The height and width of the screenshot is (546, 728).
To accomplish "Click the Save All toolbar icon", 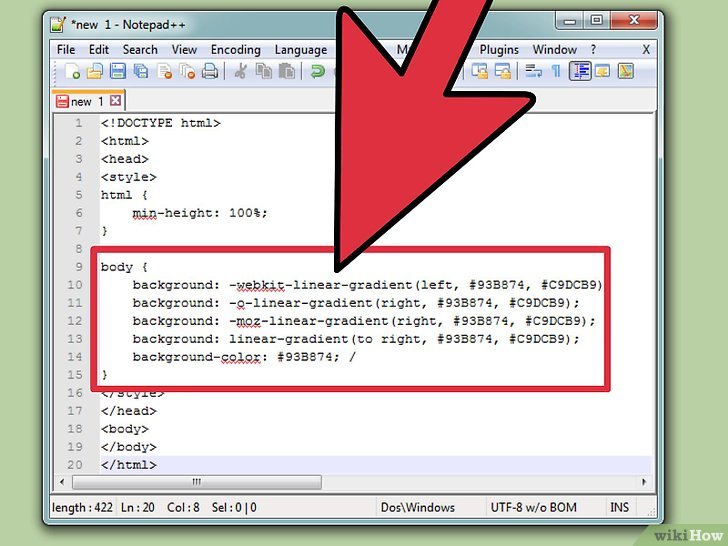I will [x=141, y=71].
